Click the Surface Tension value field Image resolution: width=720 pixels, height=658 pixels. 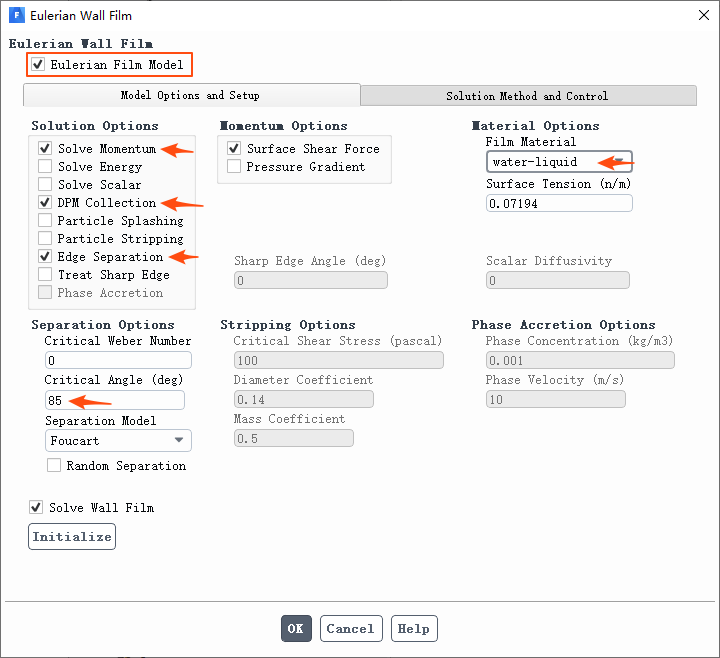point(559,203)
